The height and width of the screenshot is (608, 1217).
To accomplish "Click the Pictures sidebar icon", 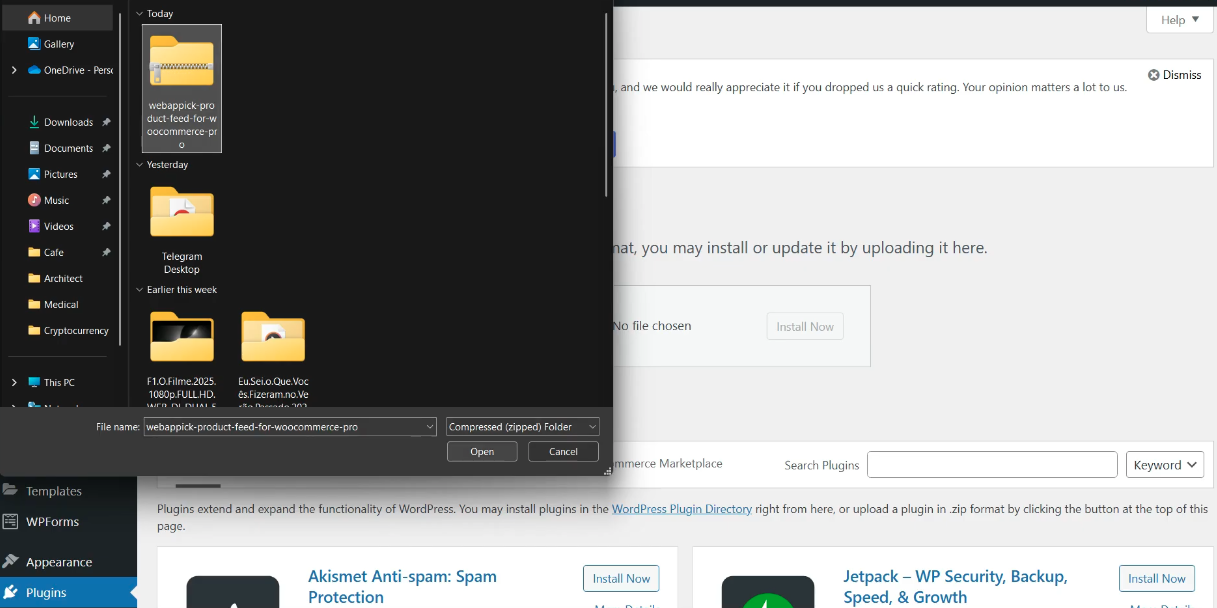I will tap(34, 174).
